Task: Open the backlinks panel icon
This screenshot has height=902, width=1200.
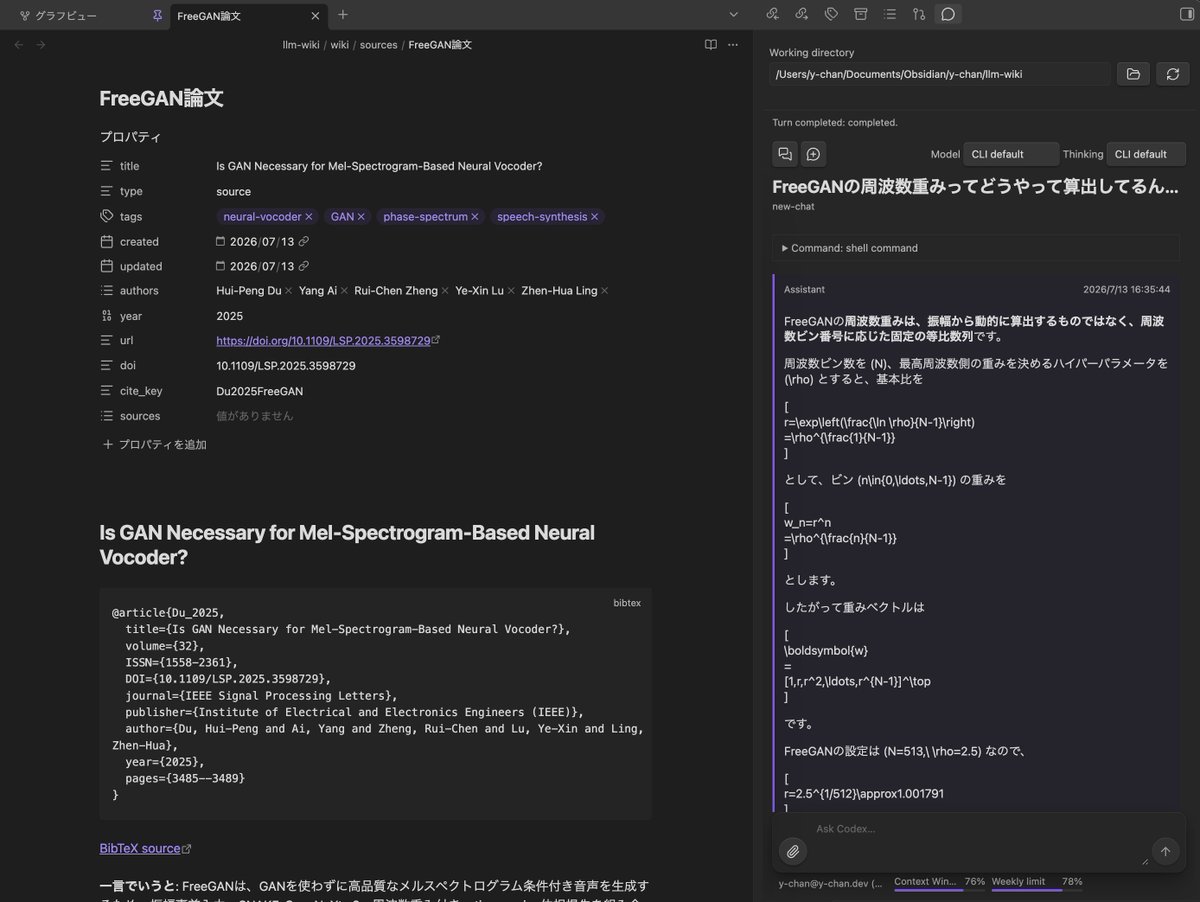Action: (x=772, y=14)
